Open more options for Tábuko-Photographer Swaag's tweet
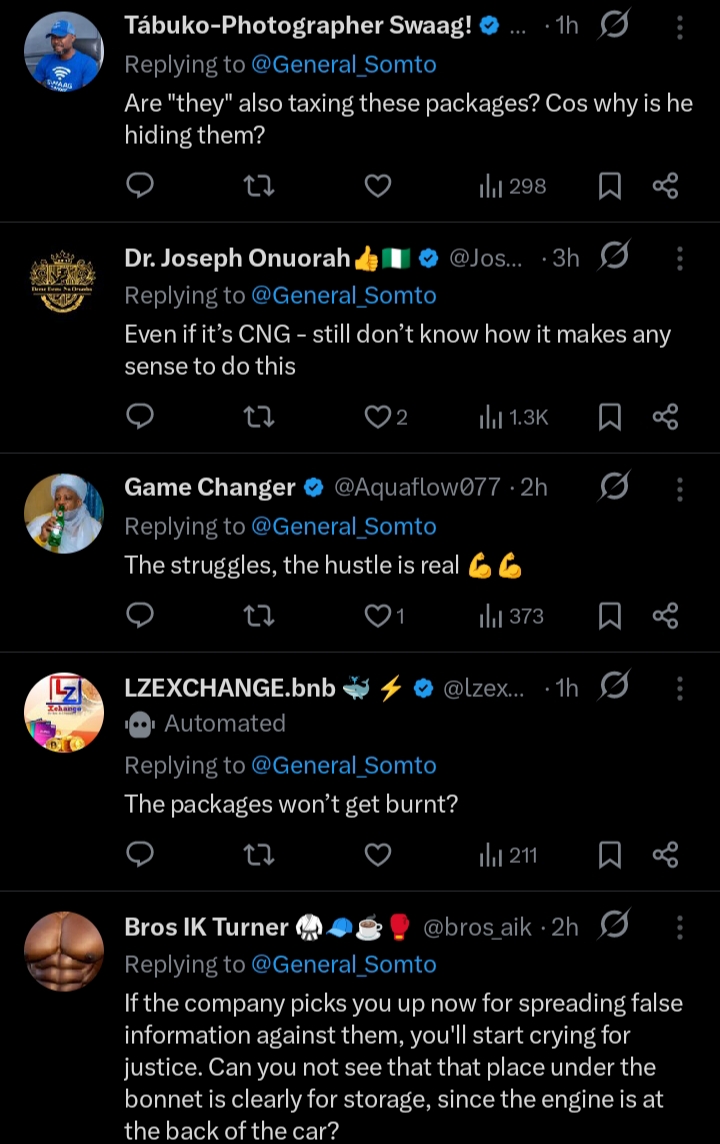The height and width of the screenshot is (1144, 720). (680, 28)
